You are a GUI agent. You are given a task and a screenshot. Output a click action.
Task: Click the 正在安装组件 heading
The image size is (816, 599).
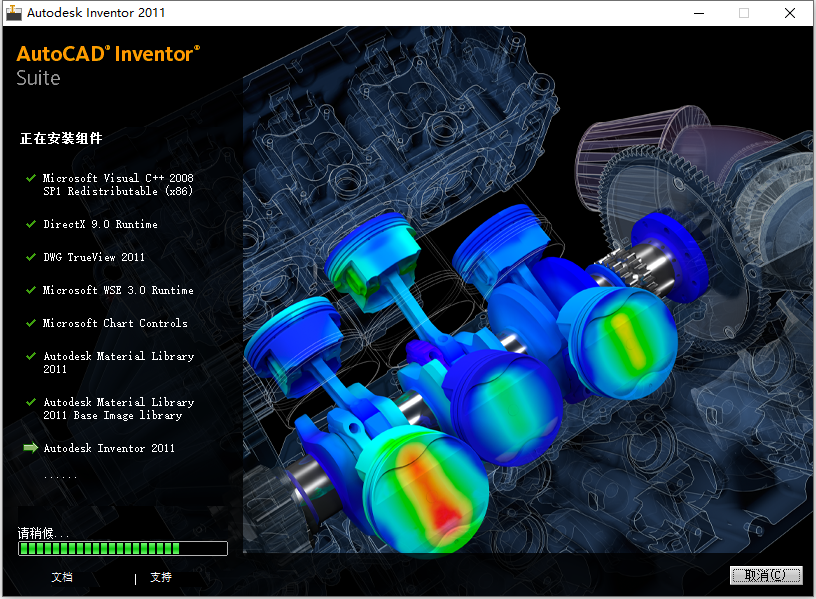(x=61, y=138)
